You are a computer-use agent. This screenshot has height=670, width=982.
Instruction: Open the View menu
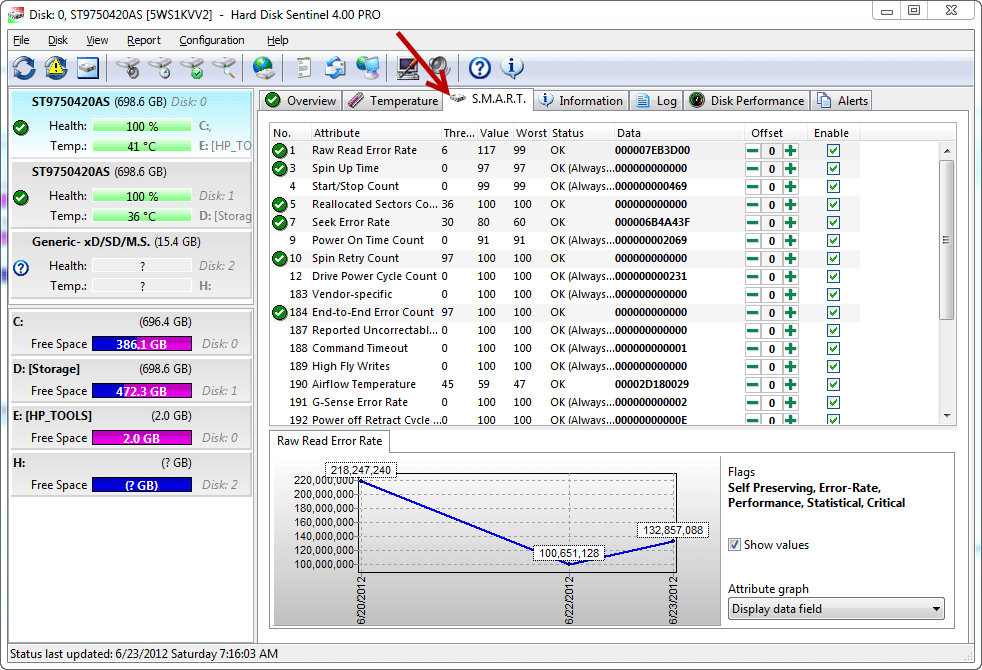(x=97, y=40)
